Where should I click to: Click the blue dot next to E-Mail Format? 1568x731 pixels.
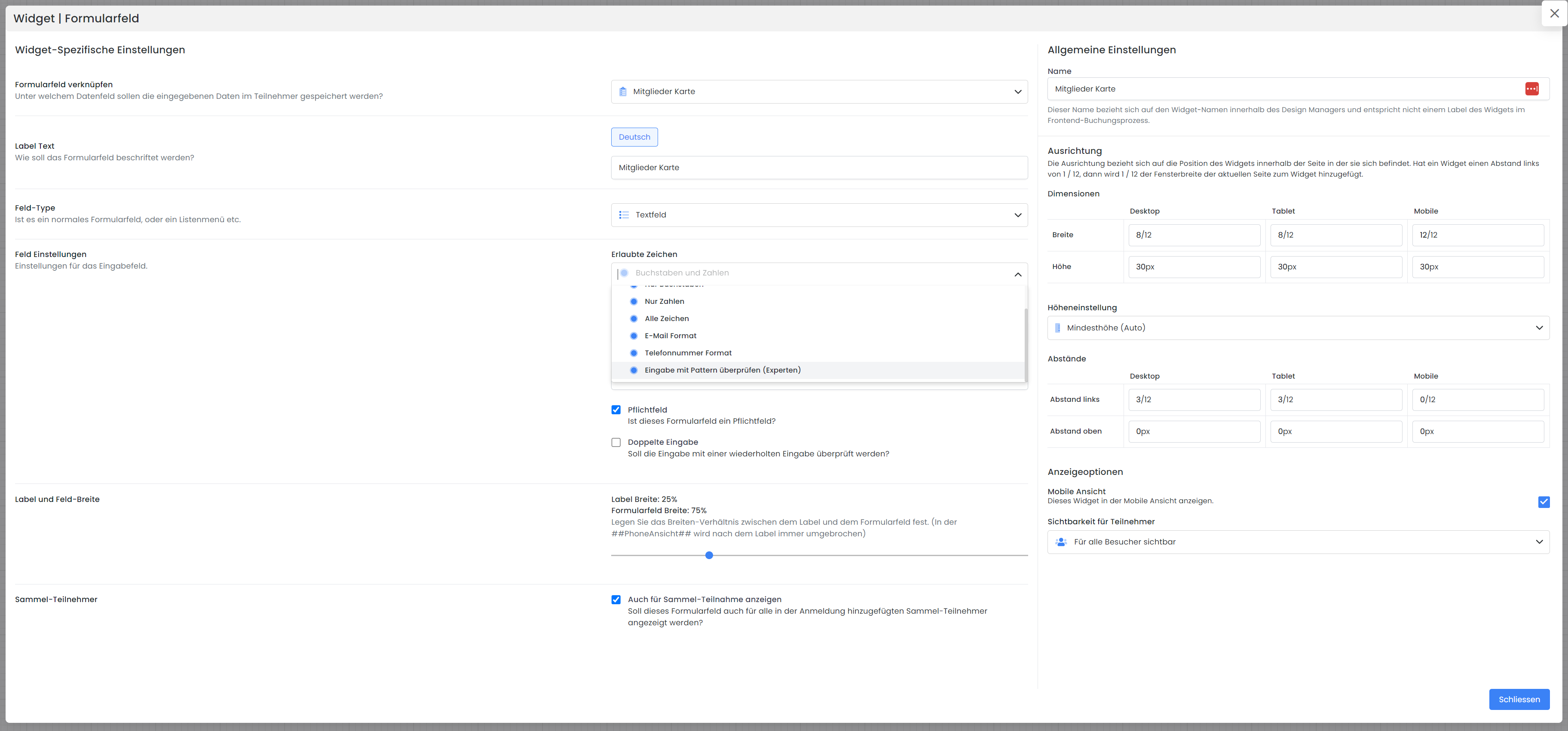tap(634, 336)
